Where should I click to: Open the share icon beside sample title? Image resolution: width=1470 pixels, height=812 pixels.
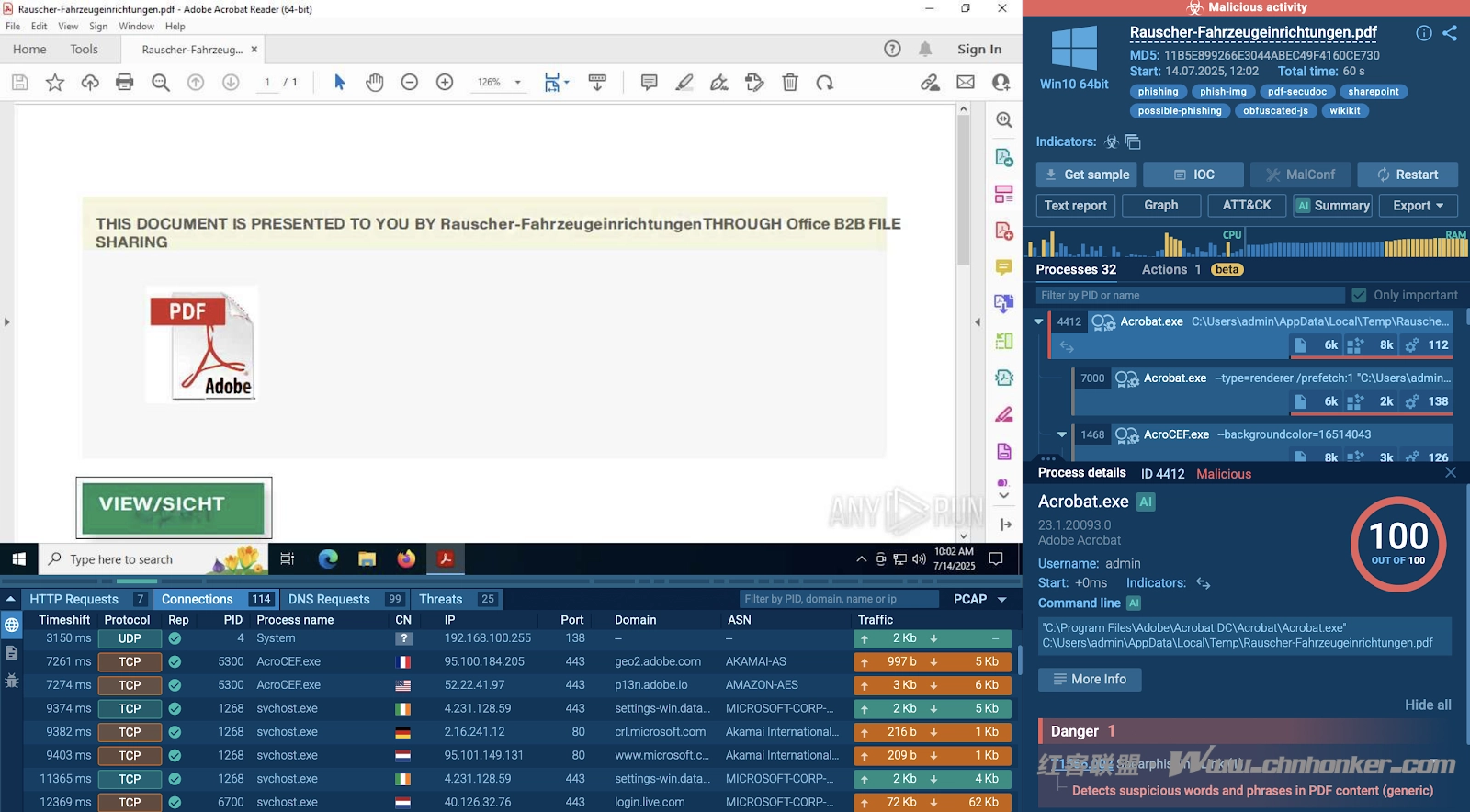tap(1450, 33)
